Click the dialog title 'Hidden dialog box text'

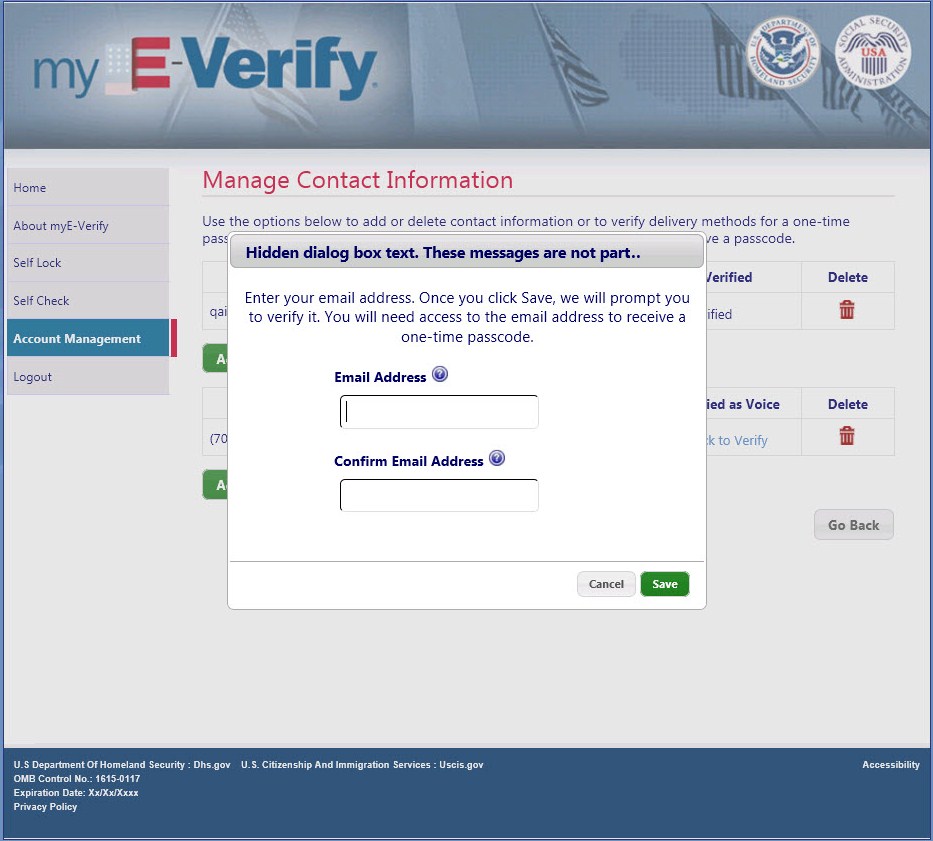pyautogui.click(x=443, y=253)
